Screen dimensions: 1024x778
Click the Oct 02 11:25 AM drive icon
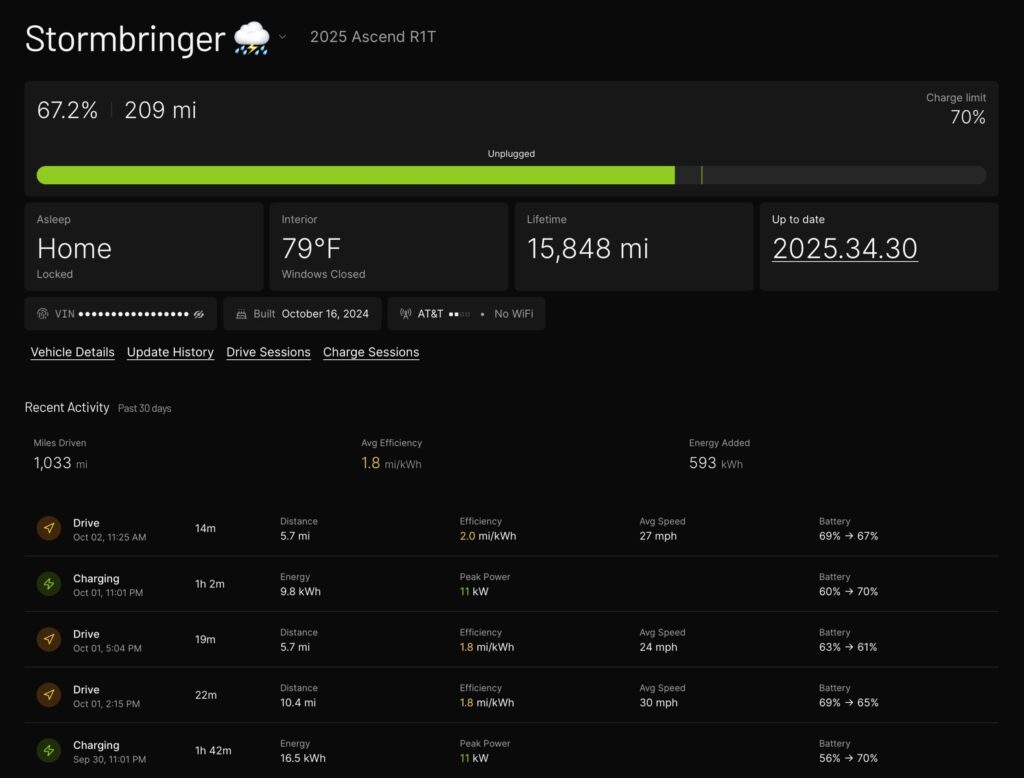(49, 529)
